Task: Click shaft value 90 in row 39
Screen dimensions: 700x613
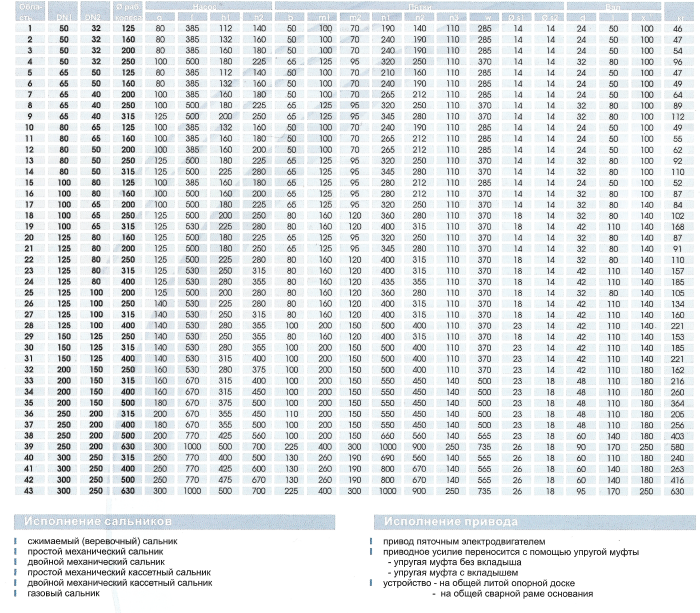Action: [581, 447]
